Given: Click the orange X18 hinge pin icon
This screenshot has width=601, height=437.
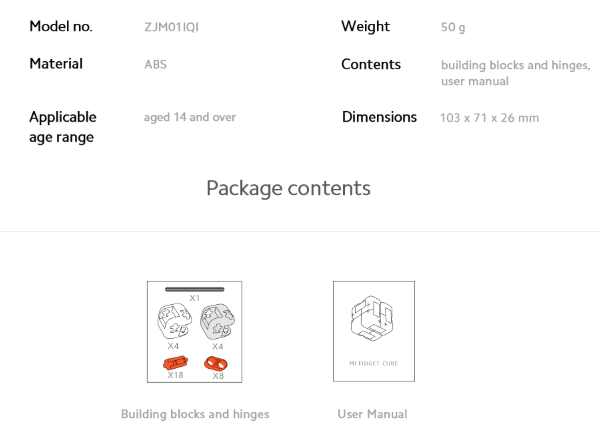Looking at the screenshot, I should [x=175, y=362].
